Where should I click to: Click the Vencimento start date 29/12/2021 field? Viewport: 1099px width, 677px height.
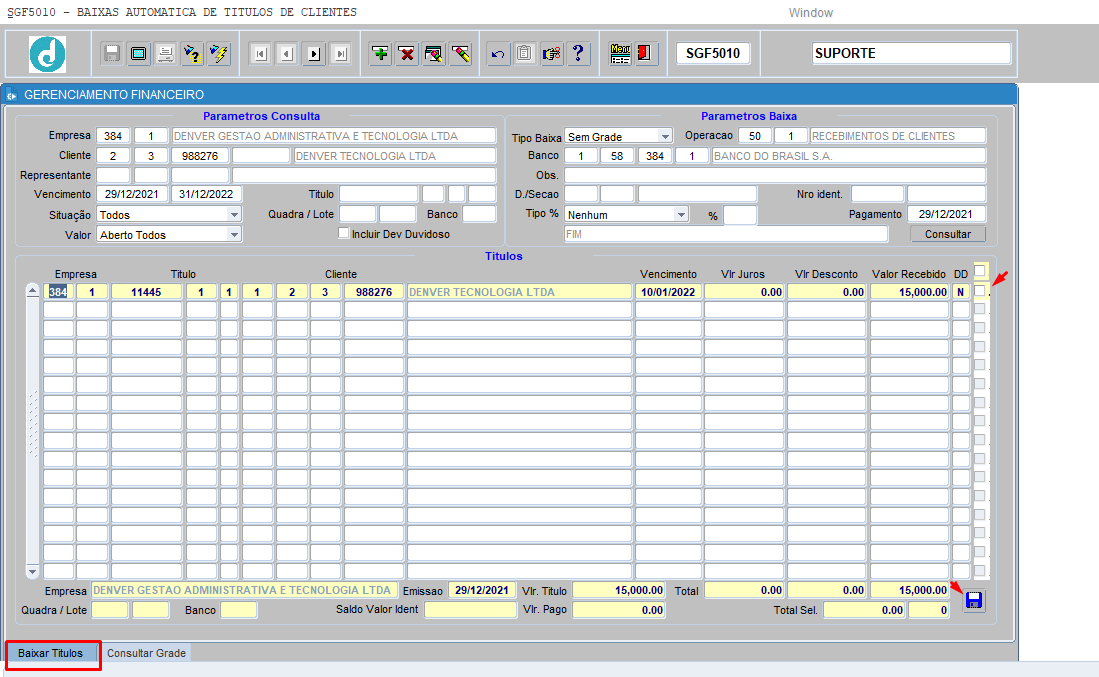point(132,194)
